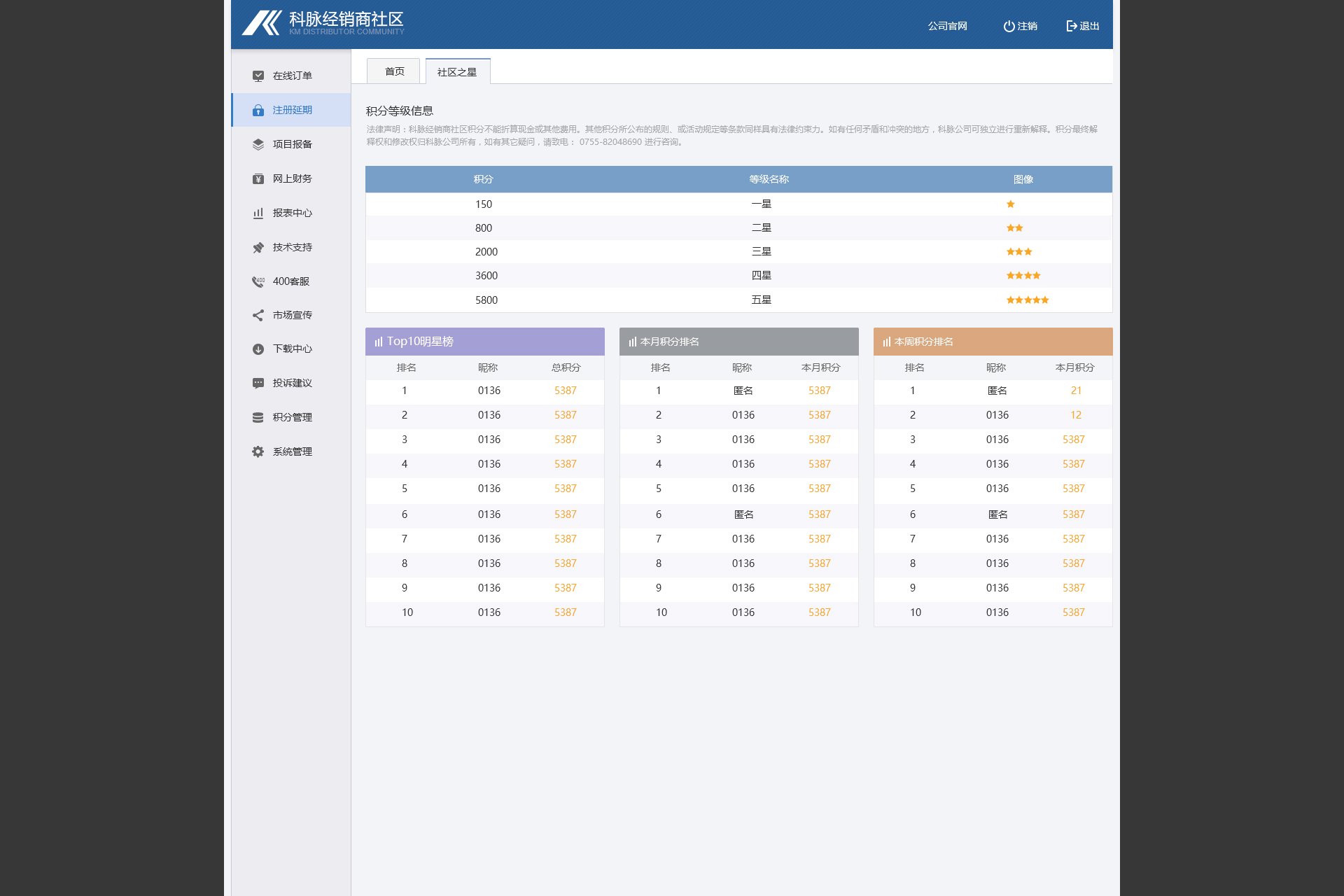Switch to the 首页 tab

coord(394,71)
